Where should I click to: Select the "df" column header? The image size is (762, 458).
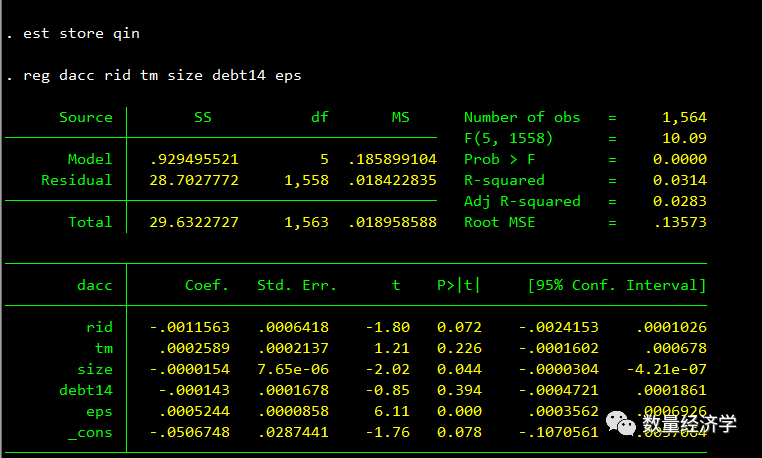[x=320, y=117]
